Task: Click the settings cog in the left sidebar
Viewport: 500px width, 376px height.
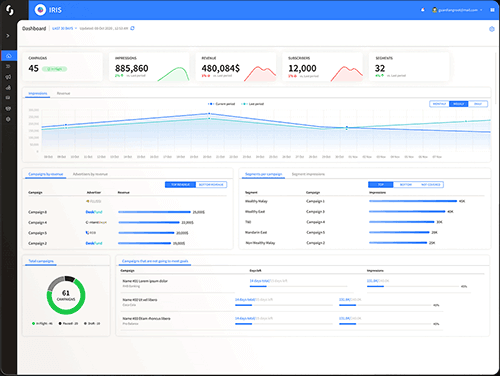Action: (8, 119)
